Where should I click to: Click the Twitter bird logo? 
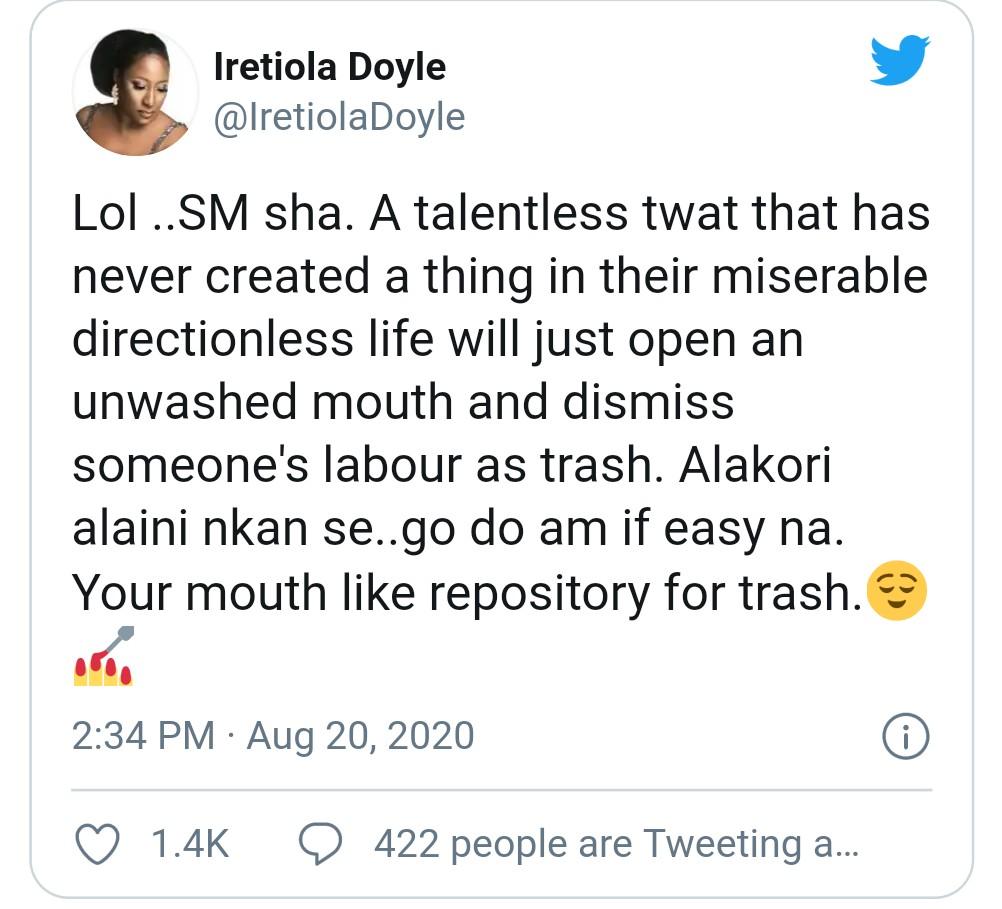point(899,61)
